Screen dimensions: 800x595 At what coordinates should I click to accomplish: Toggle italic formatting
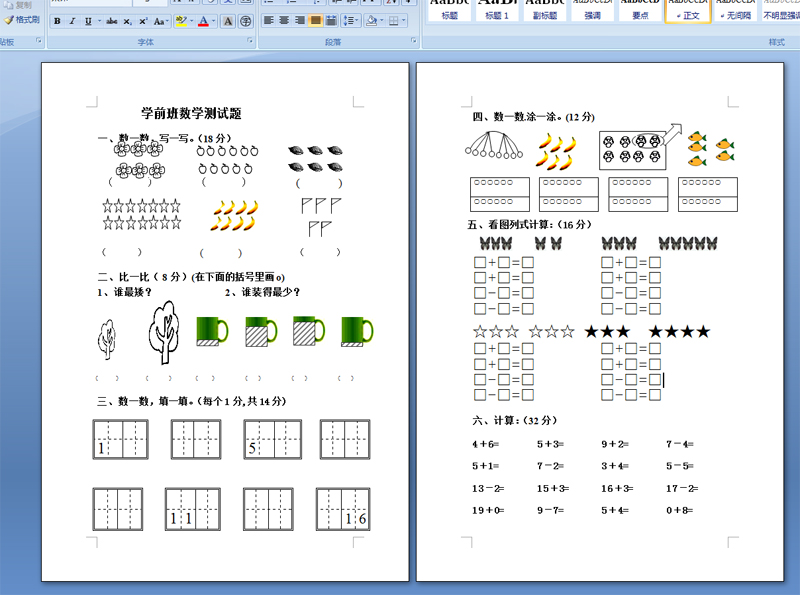[72, 21]
